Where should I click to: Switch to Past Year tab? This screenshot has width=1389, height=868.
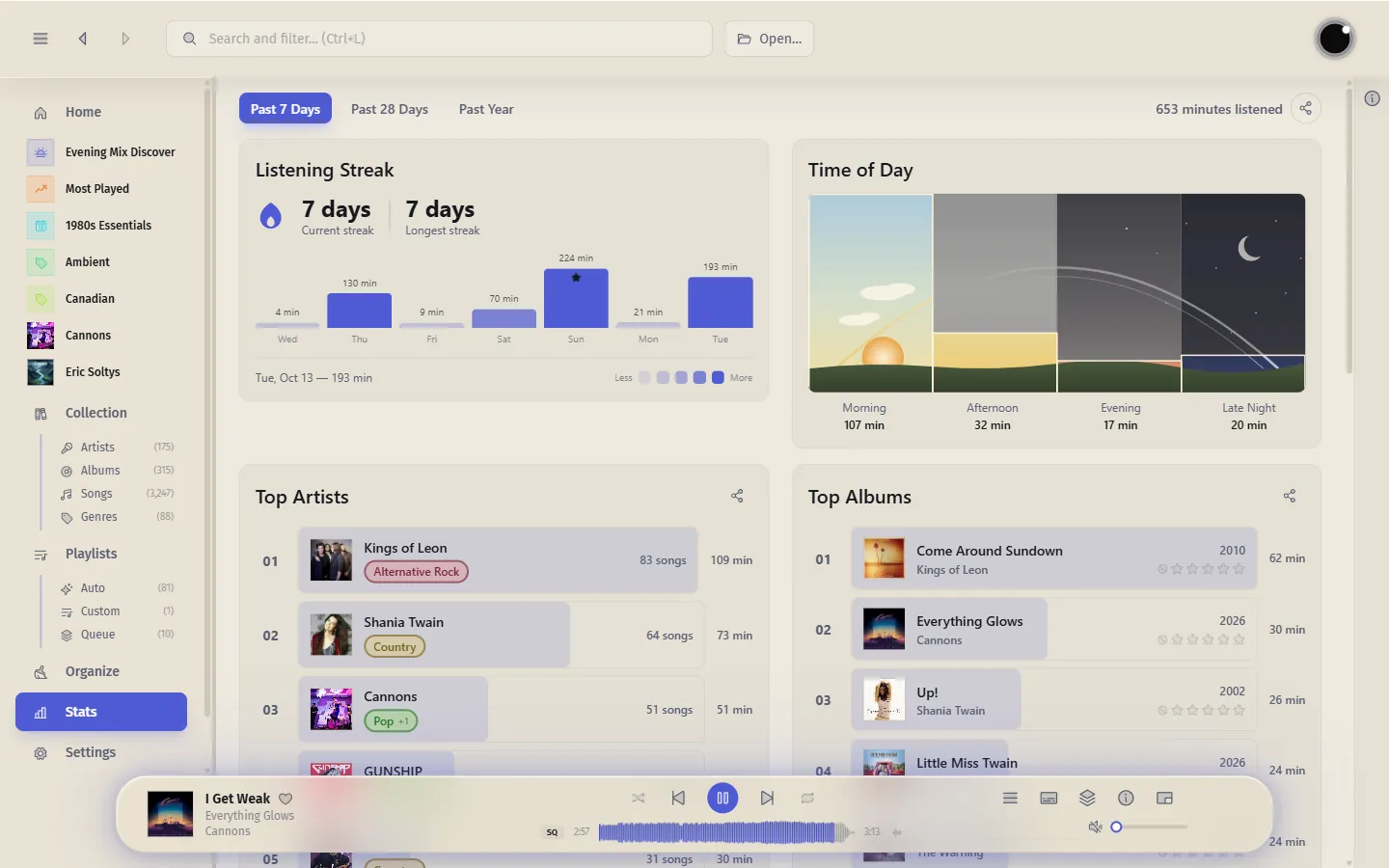pos(486,109)
